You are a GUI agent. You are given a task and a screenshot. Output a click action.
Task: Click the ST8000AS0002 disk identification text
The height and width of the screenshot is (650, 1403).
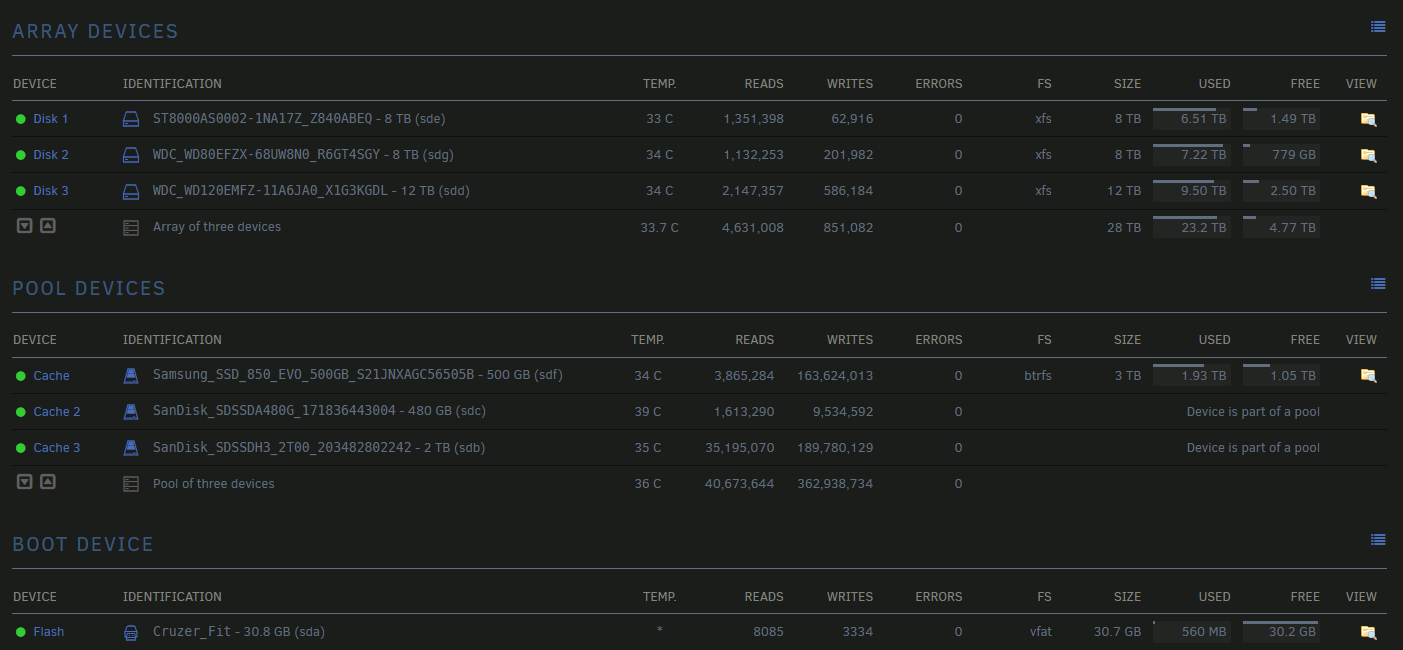(262, 119)
